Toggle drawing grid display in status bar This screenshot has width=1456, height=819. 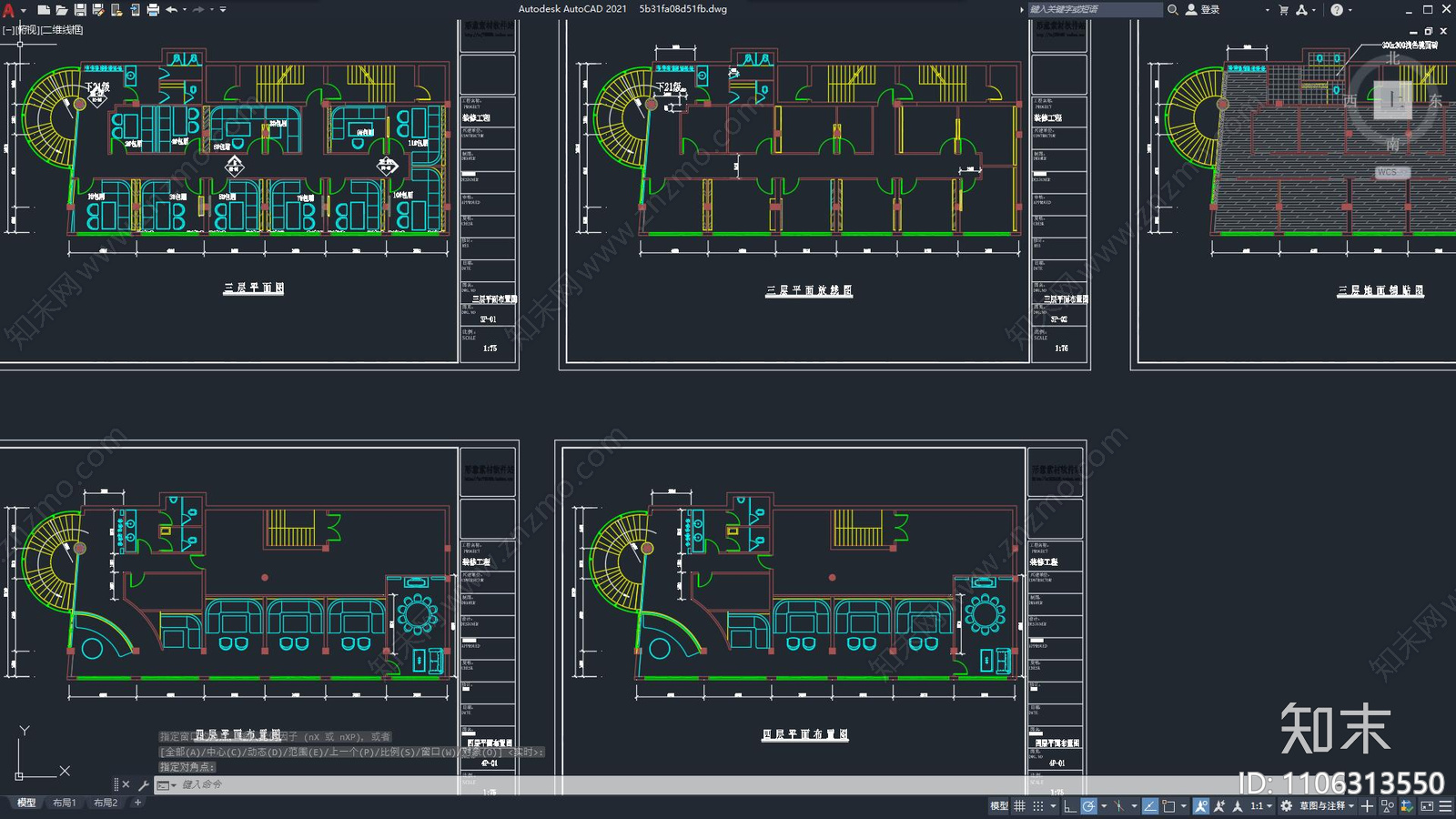[x=1019, y=806]
